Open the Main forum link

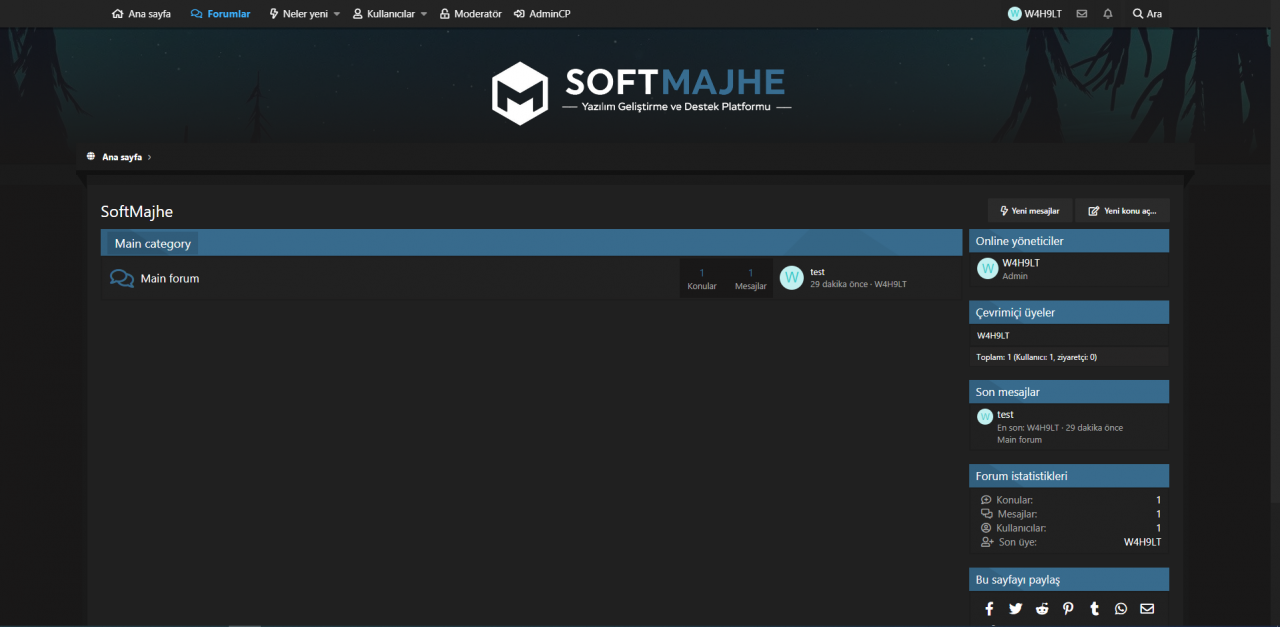click(x=170, y=279)
